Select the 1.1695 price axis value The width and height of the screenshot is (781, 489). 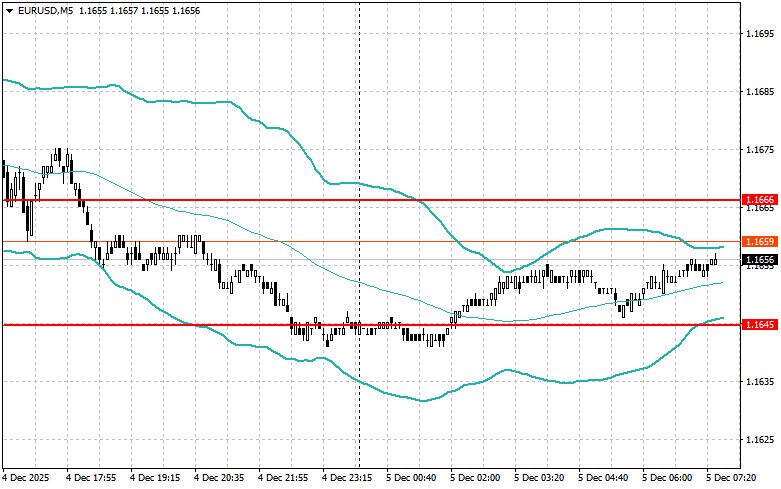[x=760, y=33]
